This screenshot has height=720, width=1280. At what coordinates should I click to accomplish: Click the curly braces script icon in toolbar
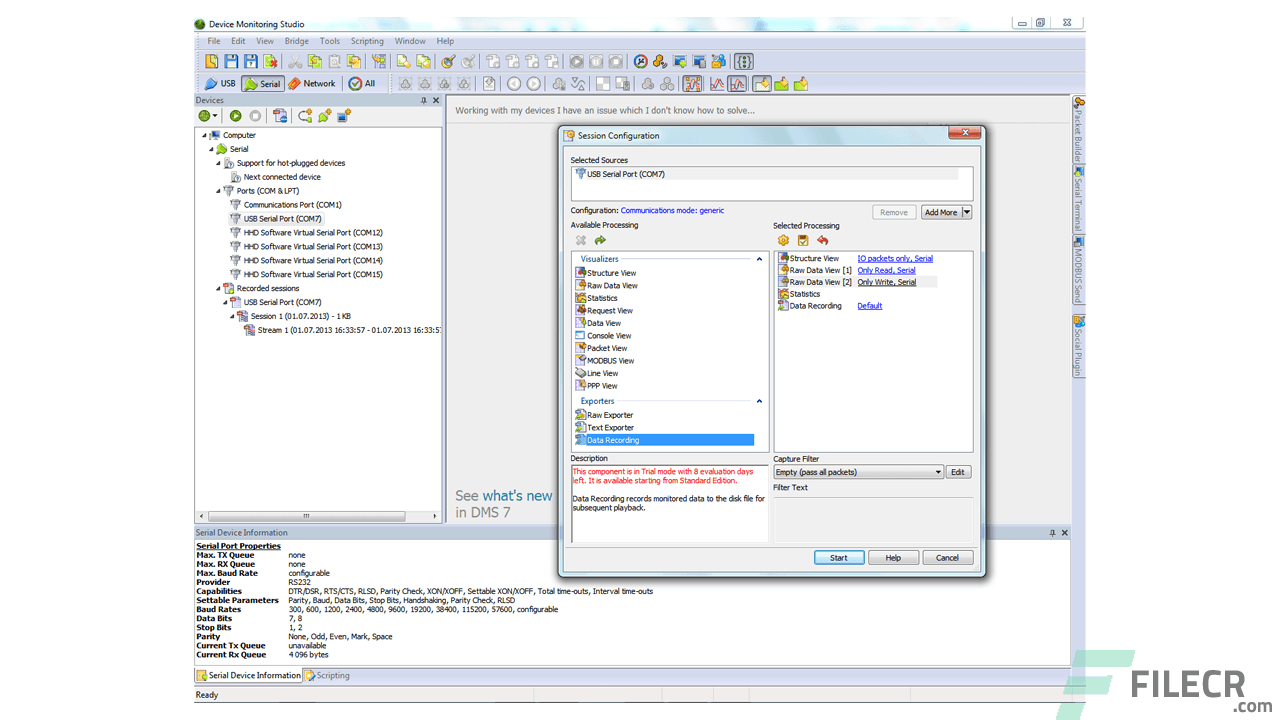pos(744,61)
